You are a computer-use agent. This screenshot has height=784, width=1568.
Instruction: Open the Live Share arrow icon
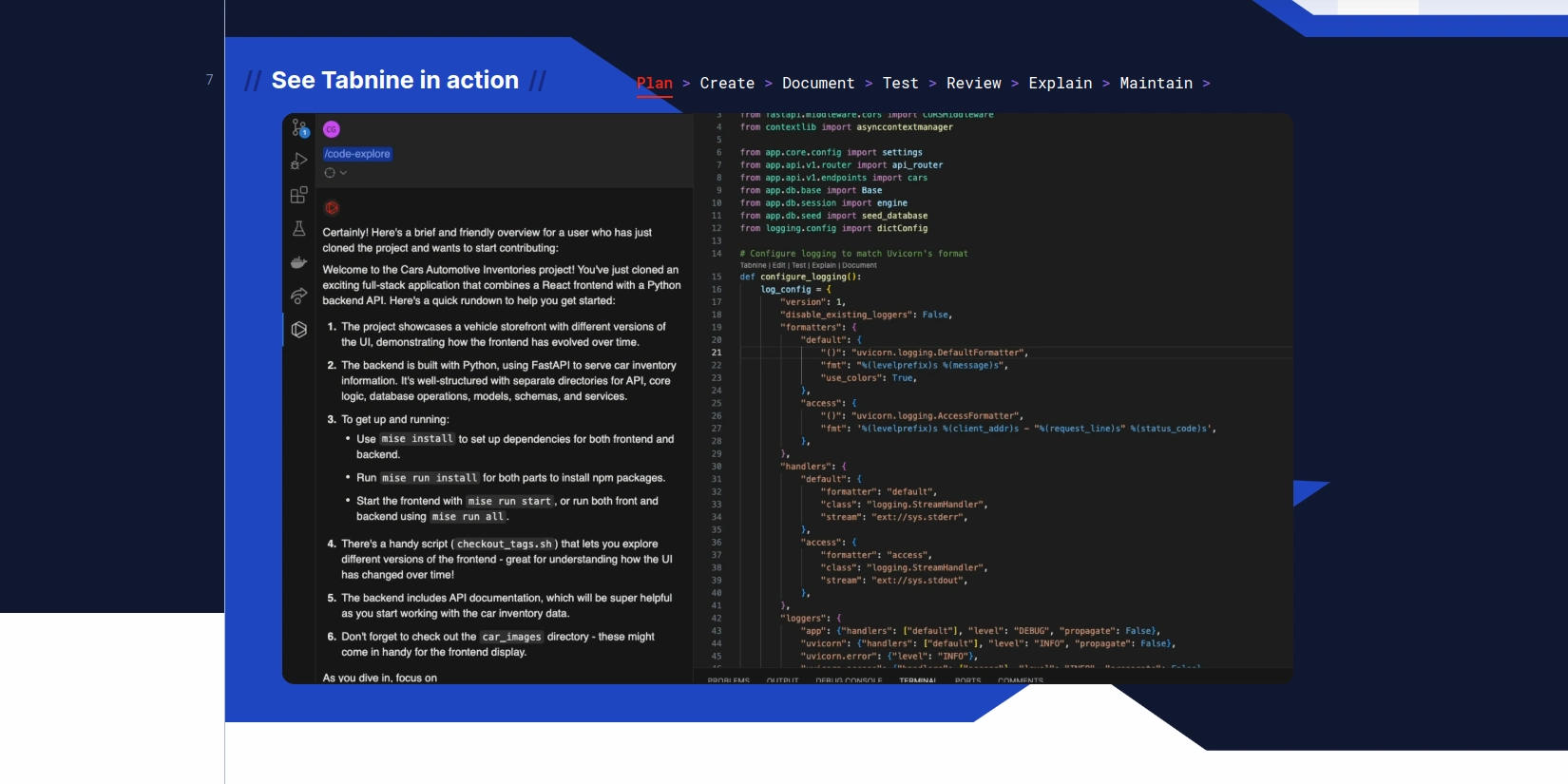299,296
